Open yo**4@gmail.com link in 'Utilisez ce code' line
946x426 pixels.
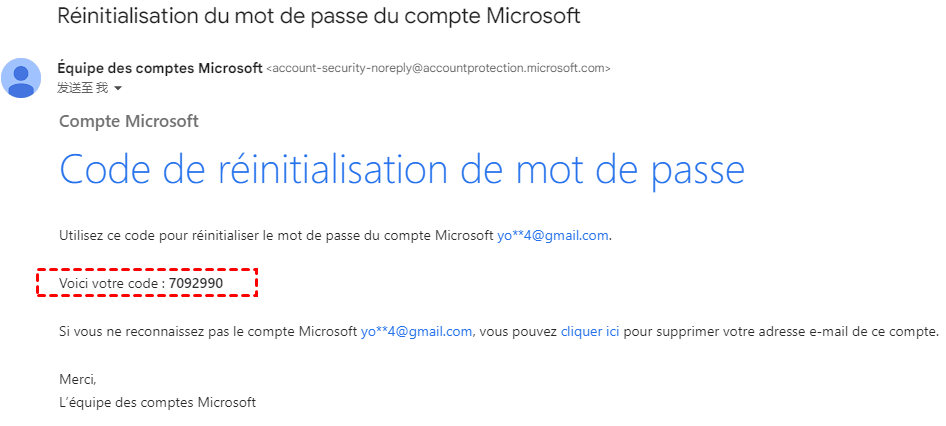point(553,236)
